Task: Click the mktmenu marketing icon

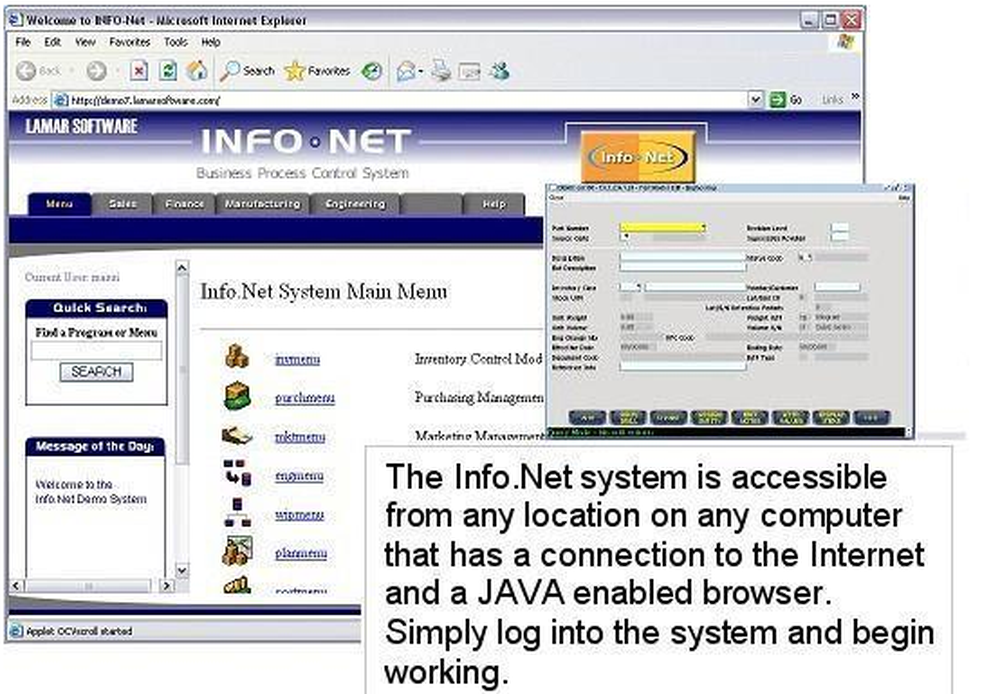Action: (237, 435)
